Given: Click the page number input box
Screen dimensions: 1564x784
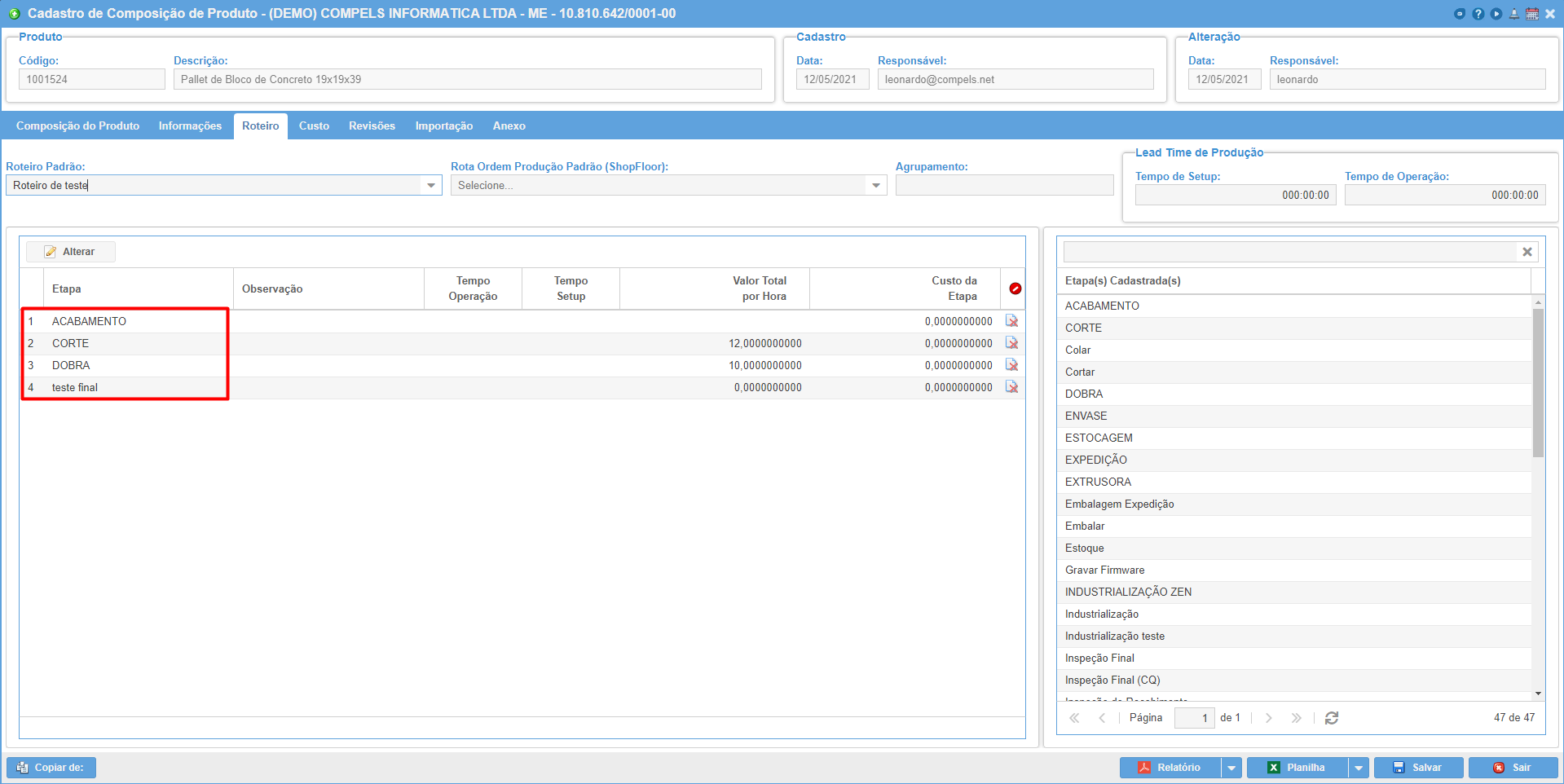Looking at the screenshot, I should pos(1194,718).
